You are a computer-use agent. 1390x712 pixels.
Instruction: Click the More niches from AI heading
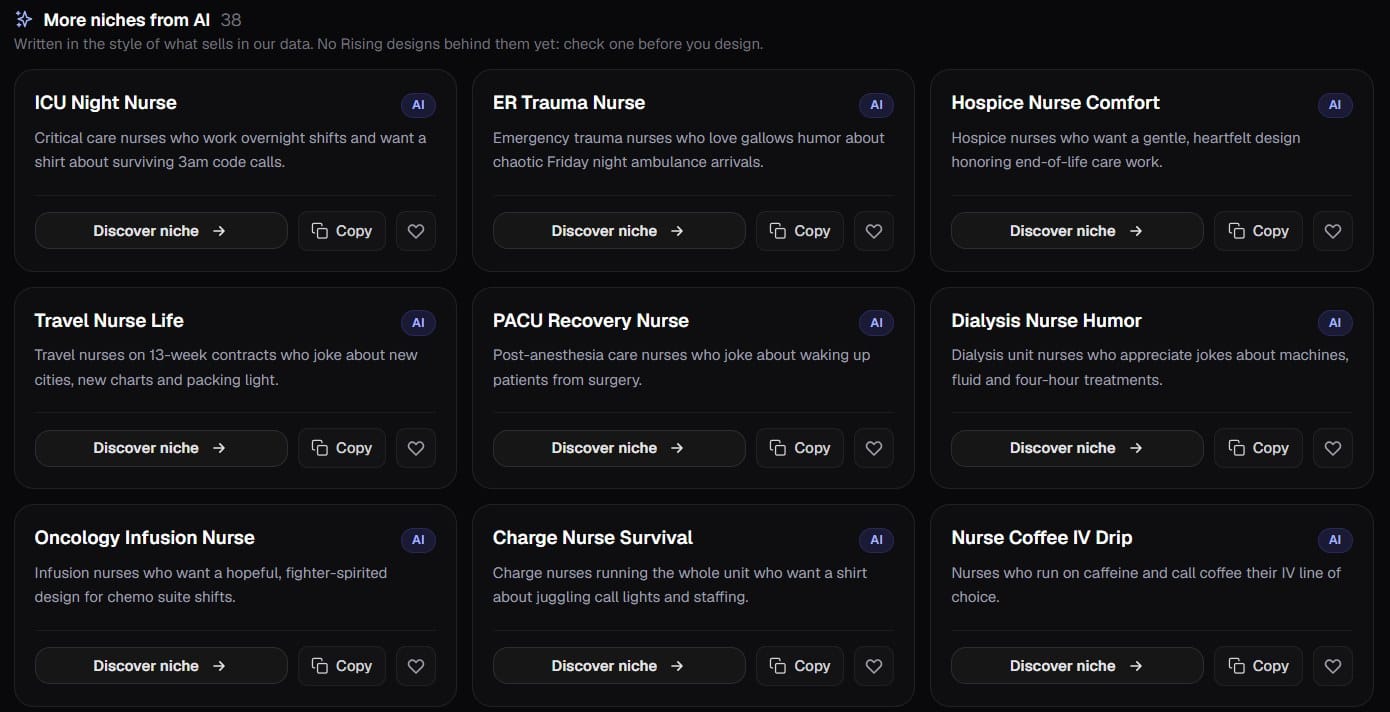pyautogui.click(x=127, y=19)
